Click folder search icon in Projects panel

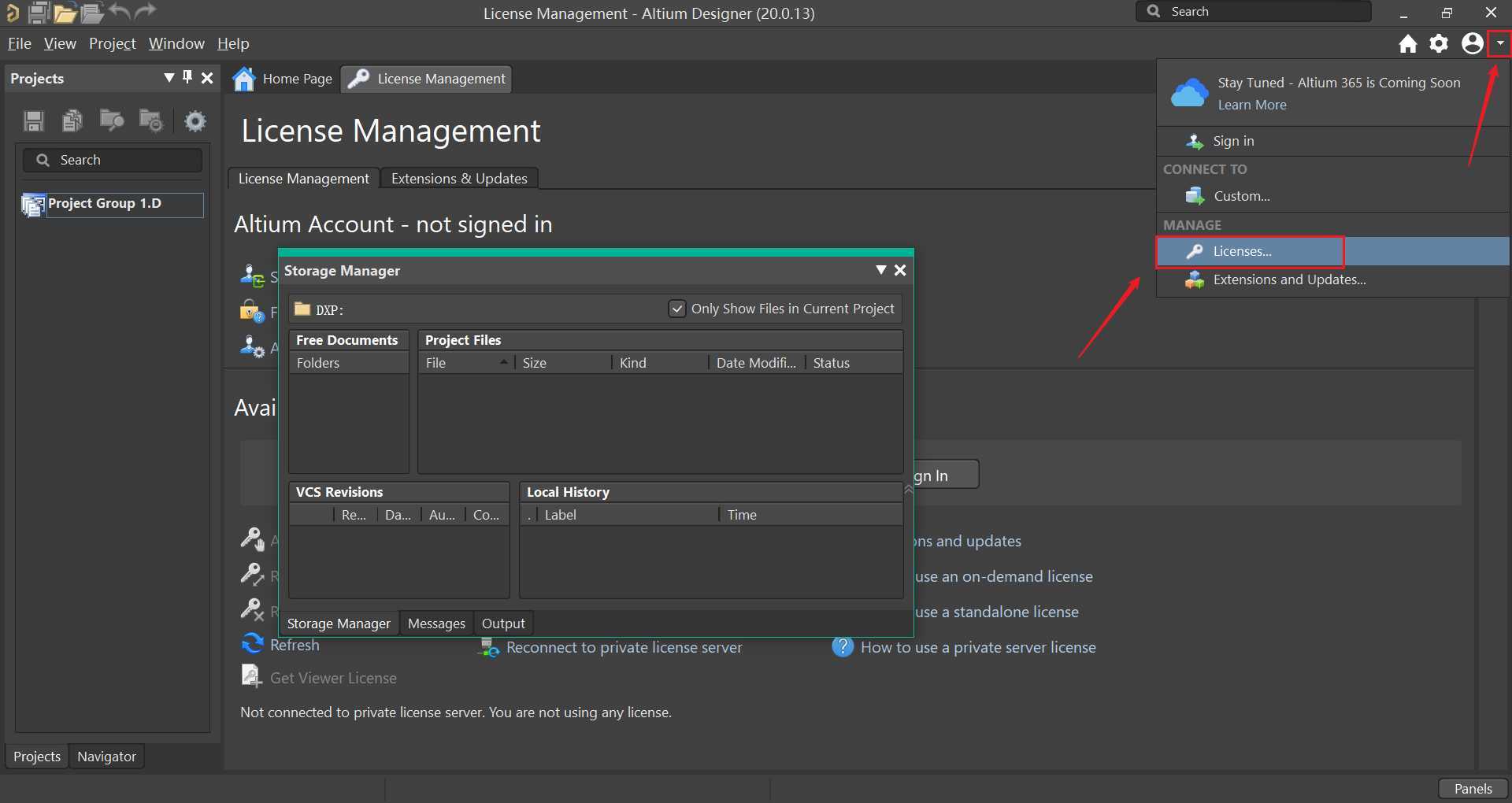click(112, 120)
